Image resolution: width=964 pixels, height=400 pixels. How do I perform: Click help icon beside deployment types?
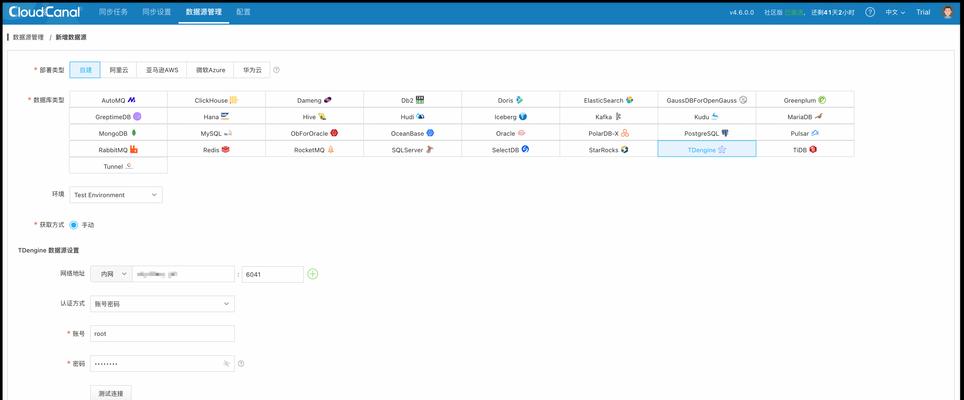(x=276, y=70)
